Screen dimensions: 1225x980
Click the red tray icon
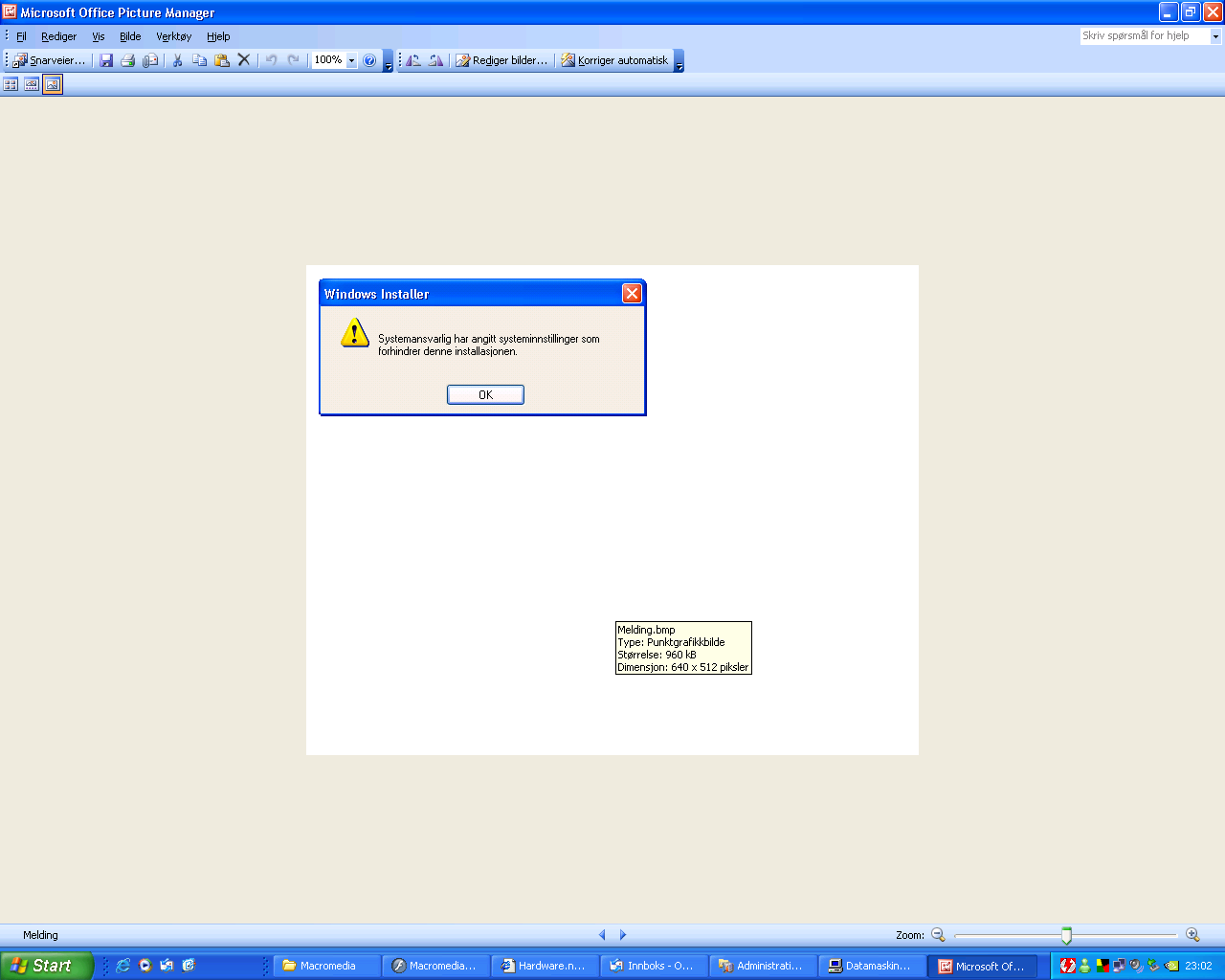[1067, 966]
